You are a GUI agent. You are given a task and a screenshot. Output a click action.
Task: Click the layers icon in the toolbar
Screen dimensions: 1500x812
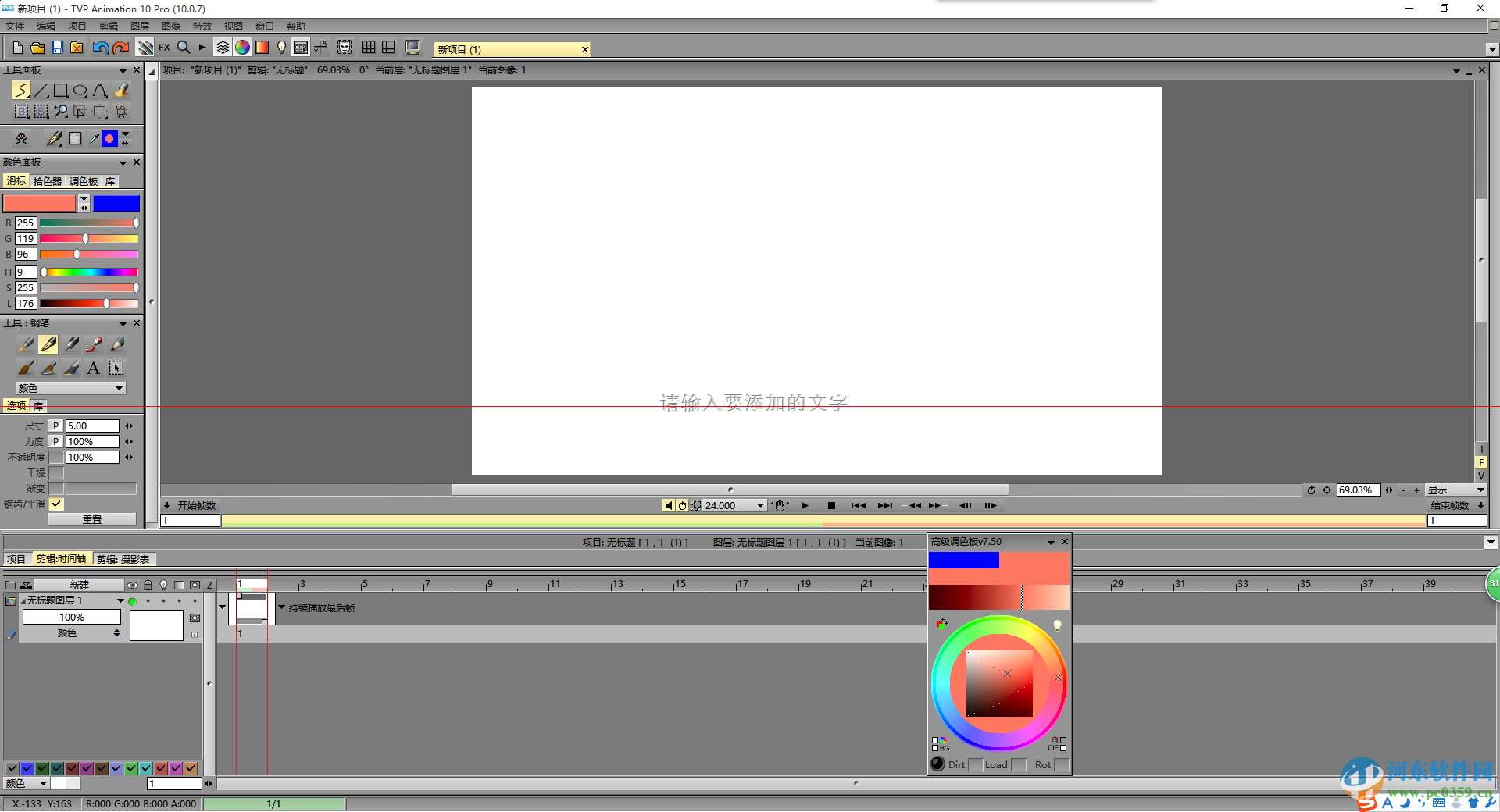(223, 47)
